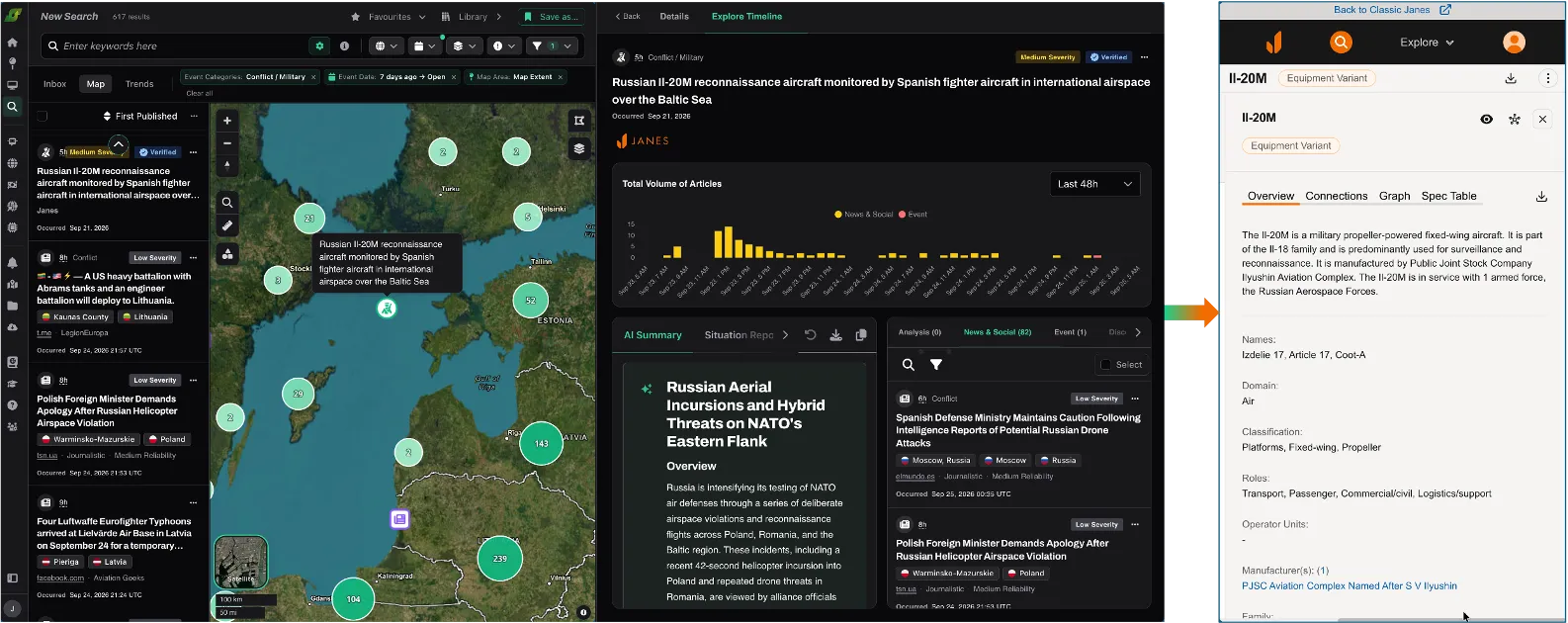The height and width of the screenshot is (623, 1568).
Task: Open the search settings gear icon
Action: (319, 45)
